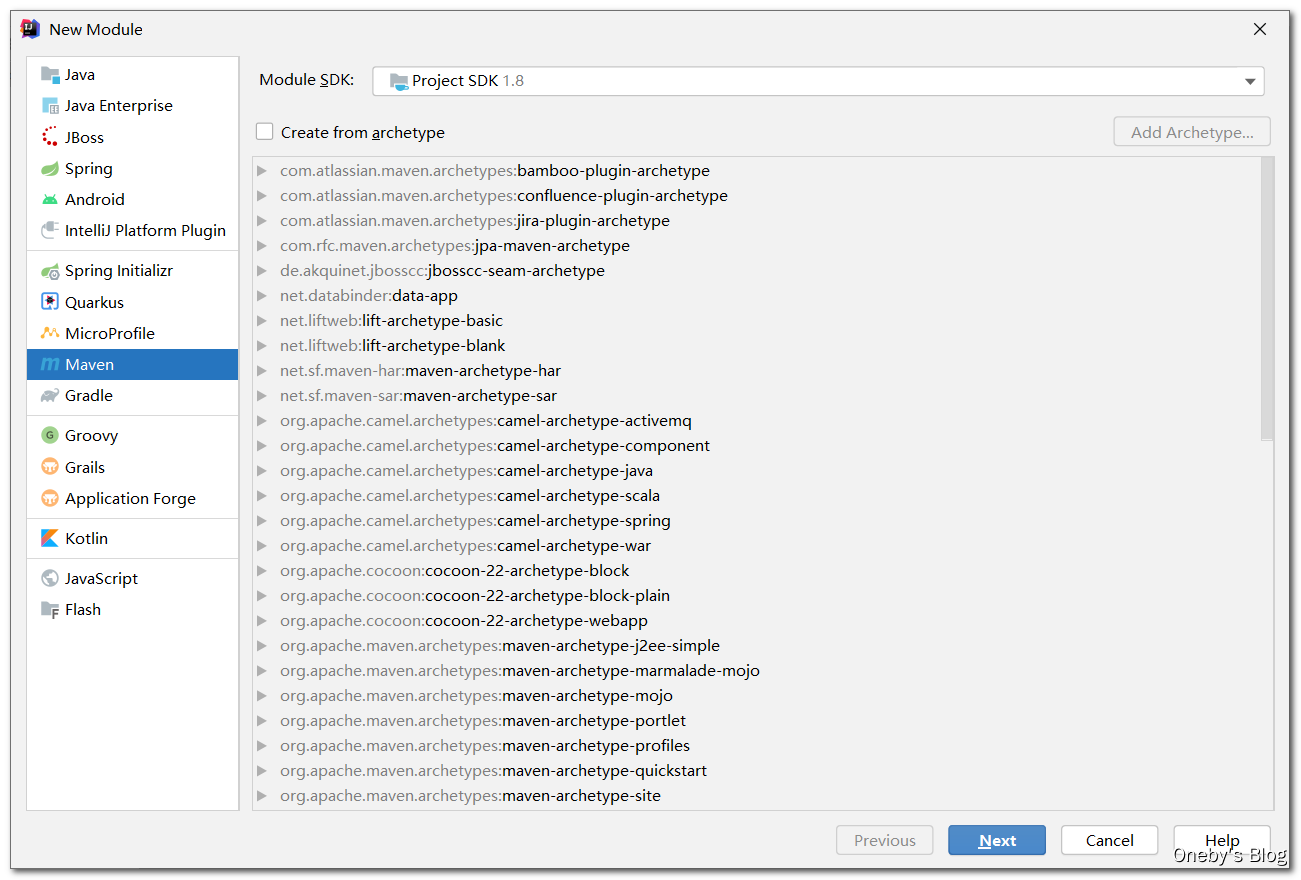Screen dimensions: 1301x880
Task: Click the JavaScript globe icon
Action: 50,578
